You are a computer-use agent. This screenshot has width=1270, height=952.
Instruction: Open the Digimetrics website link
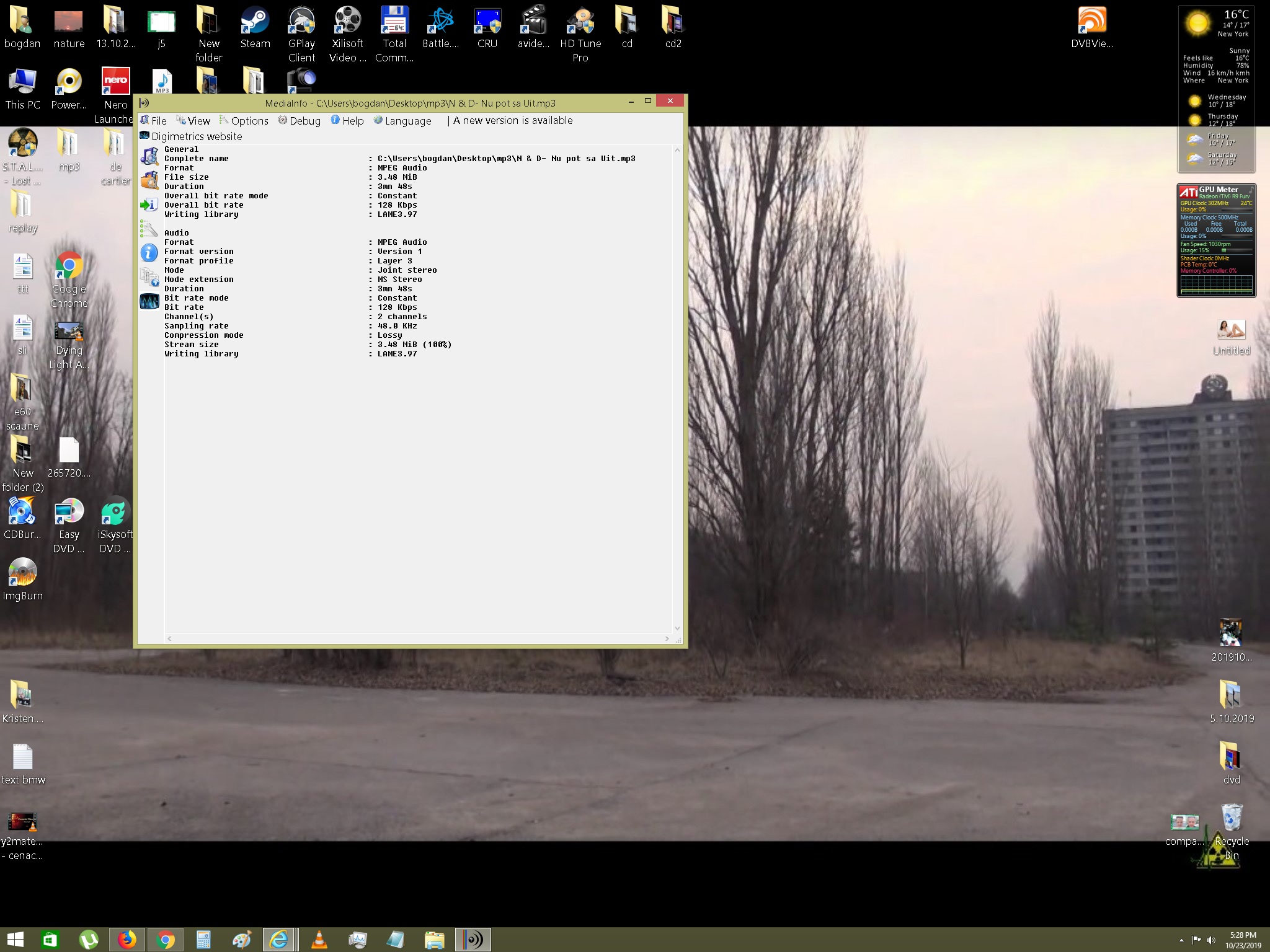point(191,136)
